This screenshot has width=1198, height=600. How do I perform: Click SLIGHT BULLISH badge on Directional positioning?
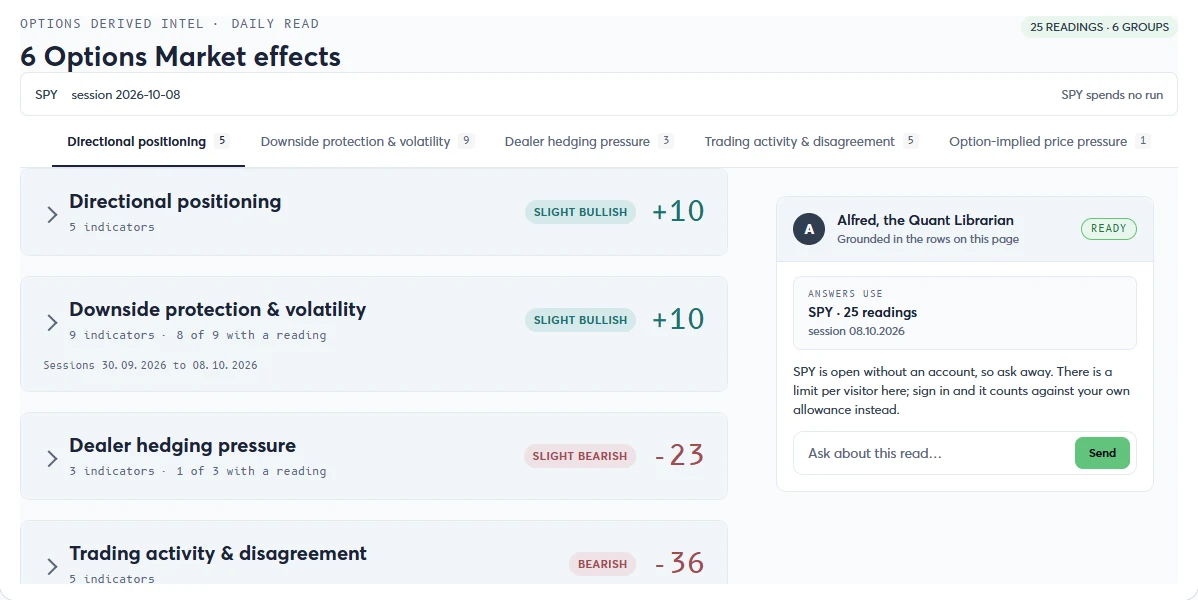pos(580,212)
